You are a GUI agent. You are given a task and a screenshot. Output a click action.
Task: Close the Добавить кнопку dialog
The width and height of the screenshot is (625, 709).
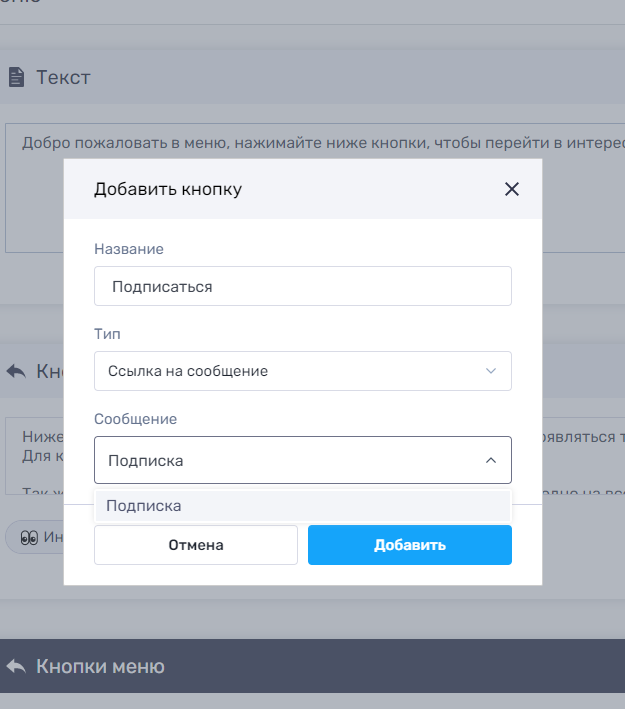click(x=512, y=189)
